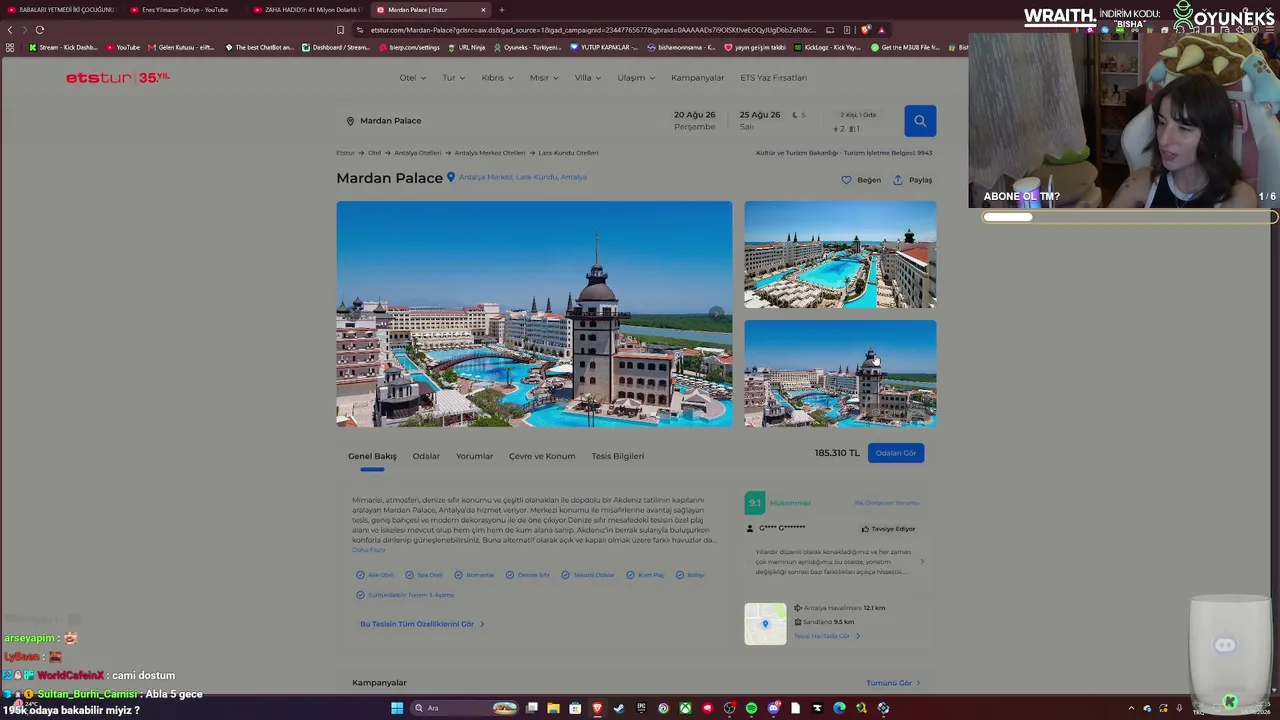The height and width of the screenshot is (720, 1280).
Task: Click the Lara-Kundu Otelleri breadcrumb link
Action: (569, 153)
